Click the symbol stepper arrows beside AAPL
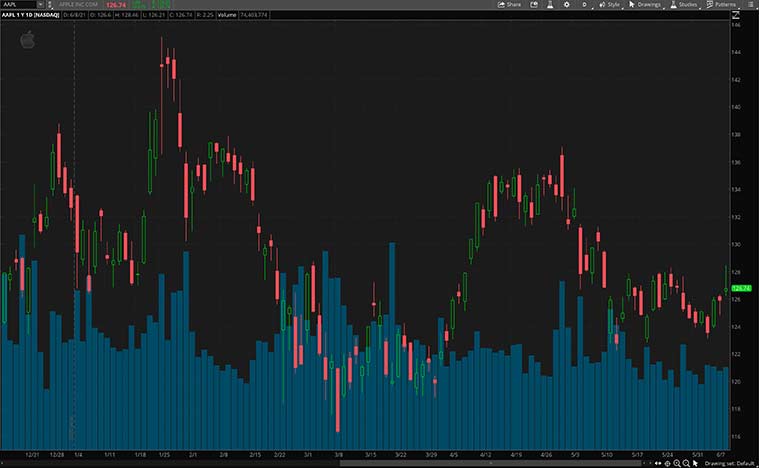759x468 pixels. 49,4
